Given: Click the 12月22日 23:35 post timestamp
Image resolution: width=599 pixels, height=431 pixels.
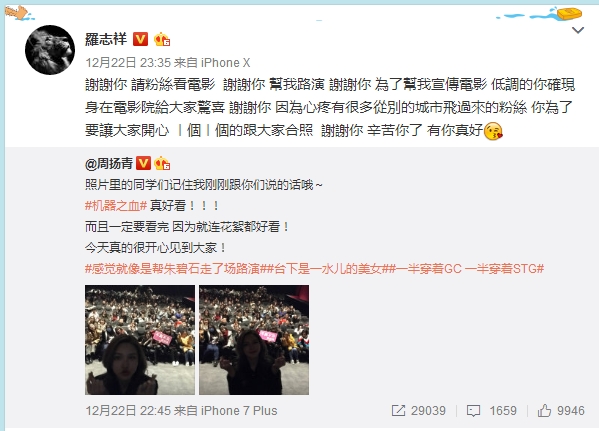Looking at the screenshot, I should [128, 63].
